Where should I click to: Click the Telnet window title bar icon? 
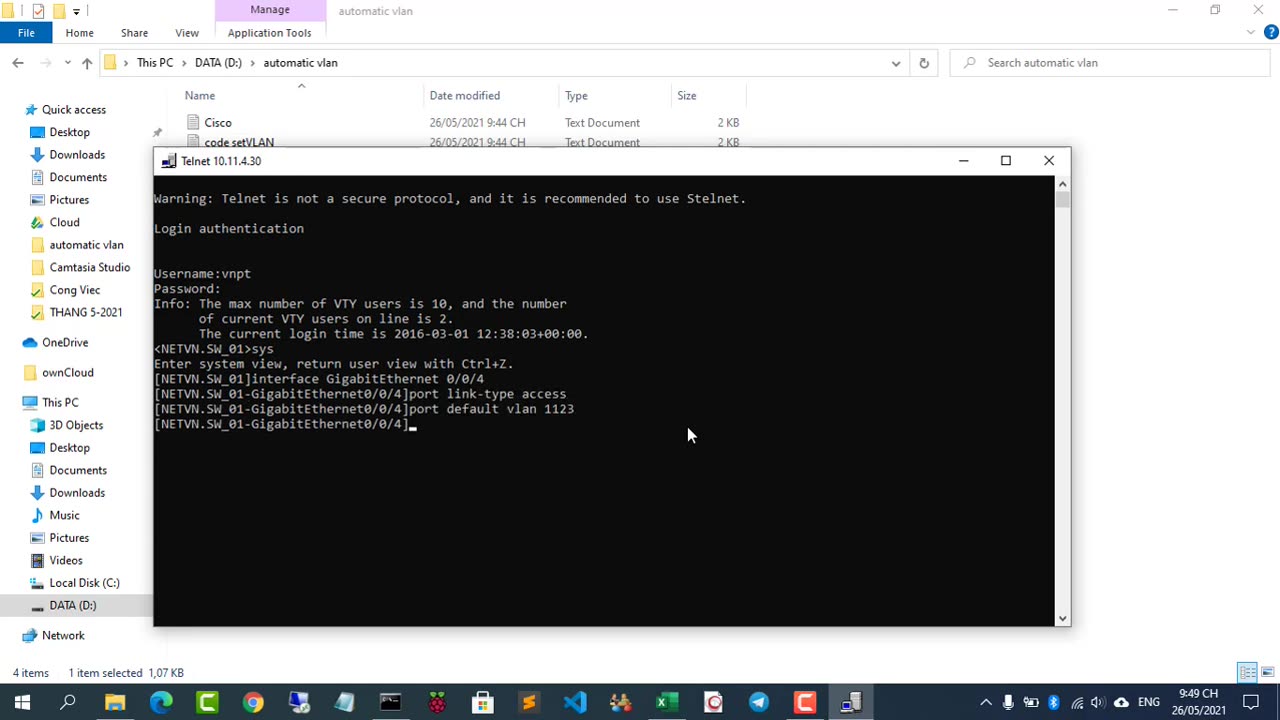(x=168, y=161)
